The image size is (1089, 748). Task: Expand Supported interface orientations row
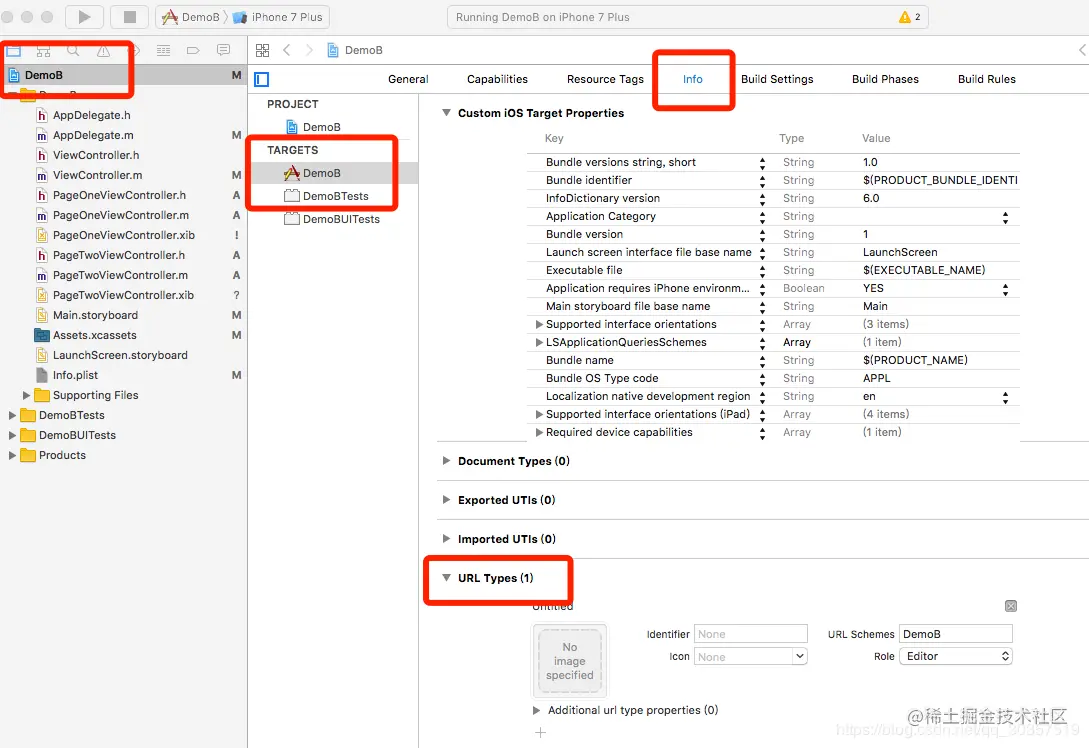click(539, 324)
